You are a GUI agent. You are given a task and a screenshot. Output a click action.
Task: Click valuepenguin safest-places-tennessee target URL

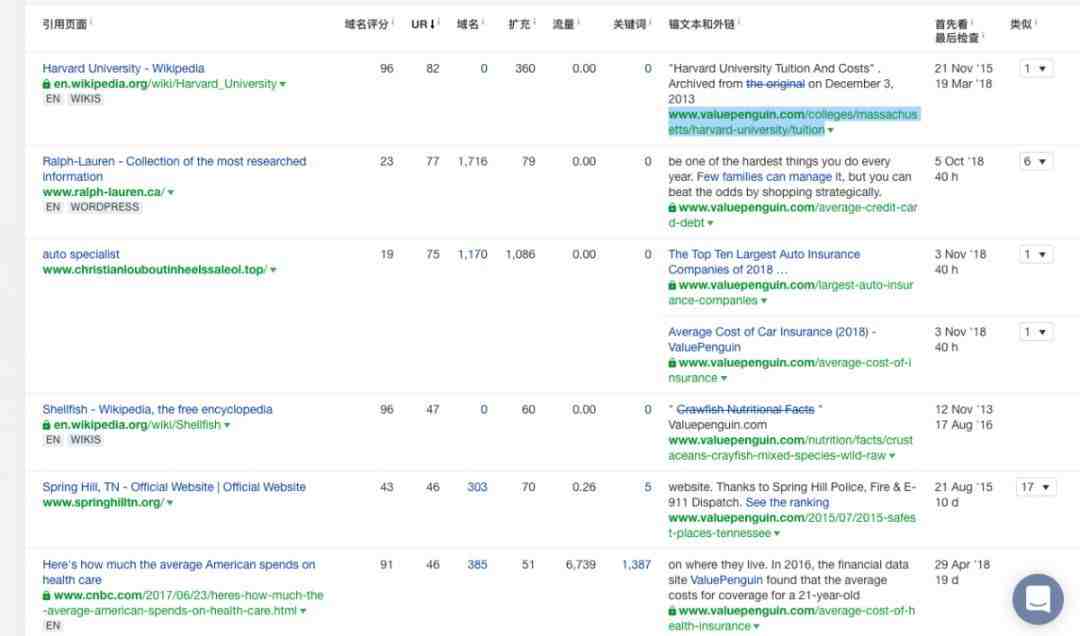792,525
